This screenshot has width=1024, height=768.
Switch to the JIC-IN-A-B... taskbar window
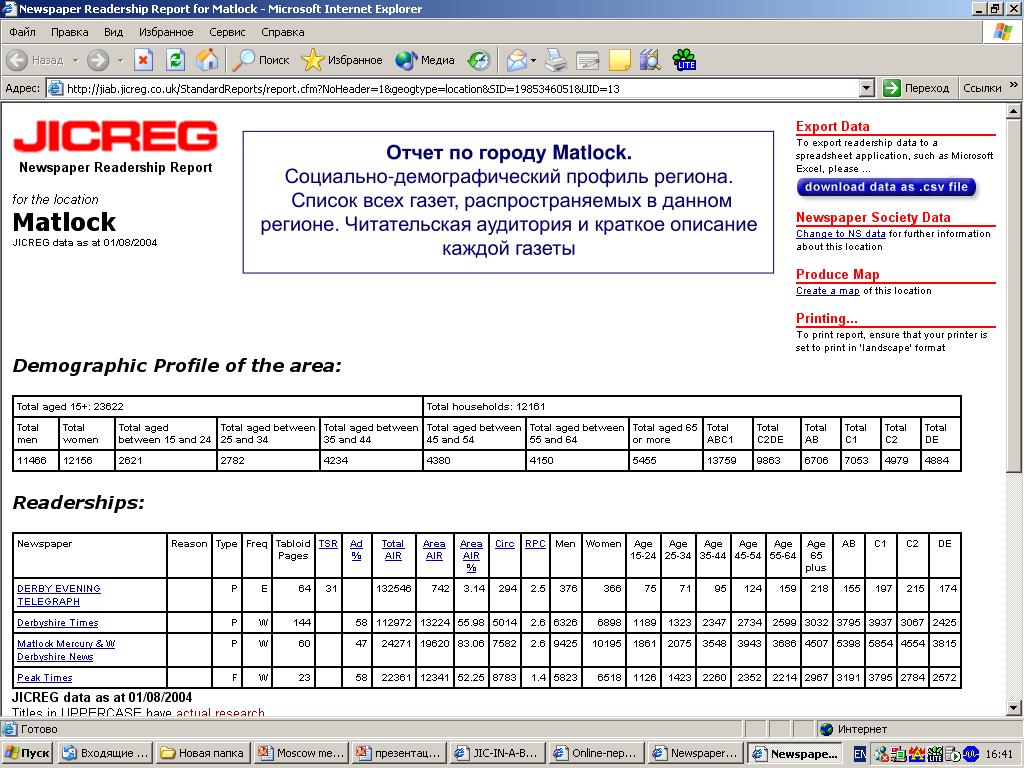(x=497, y=753)
